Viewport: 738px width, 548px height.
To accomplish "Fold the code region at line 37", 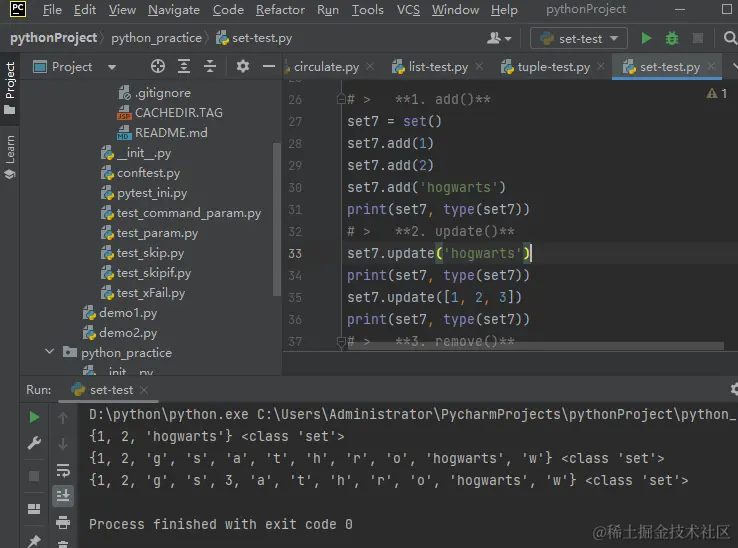I will (341, 342).
